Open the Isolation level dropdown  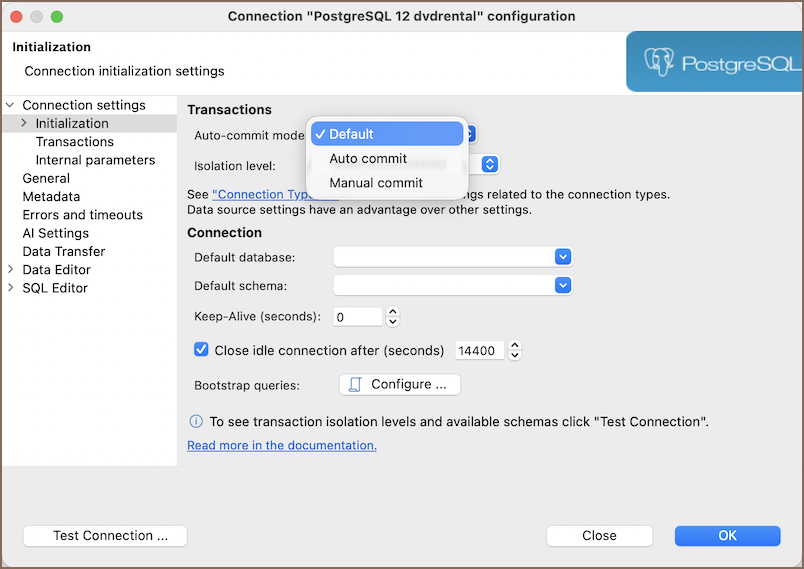[x=489, y=165]
